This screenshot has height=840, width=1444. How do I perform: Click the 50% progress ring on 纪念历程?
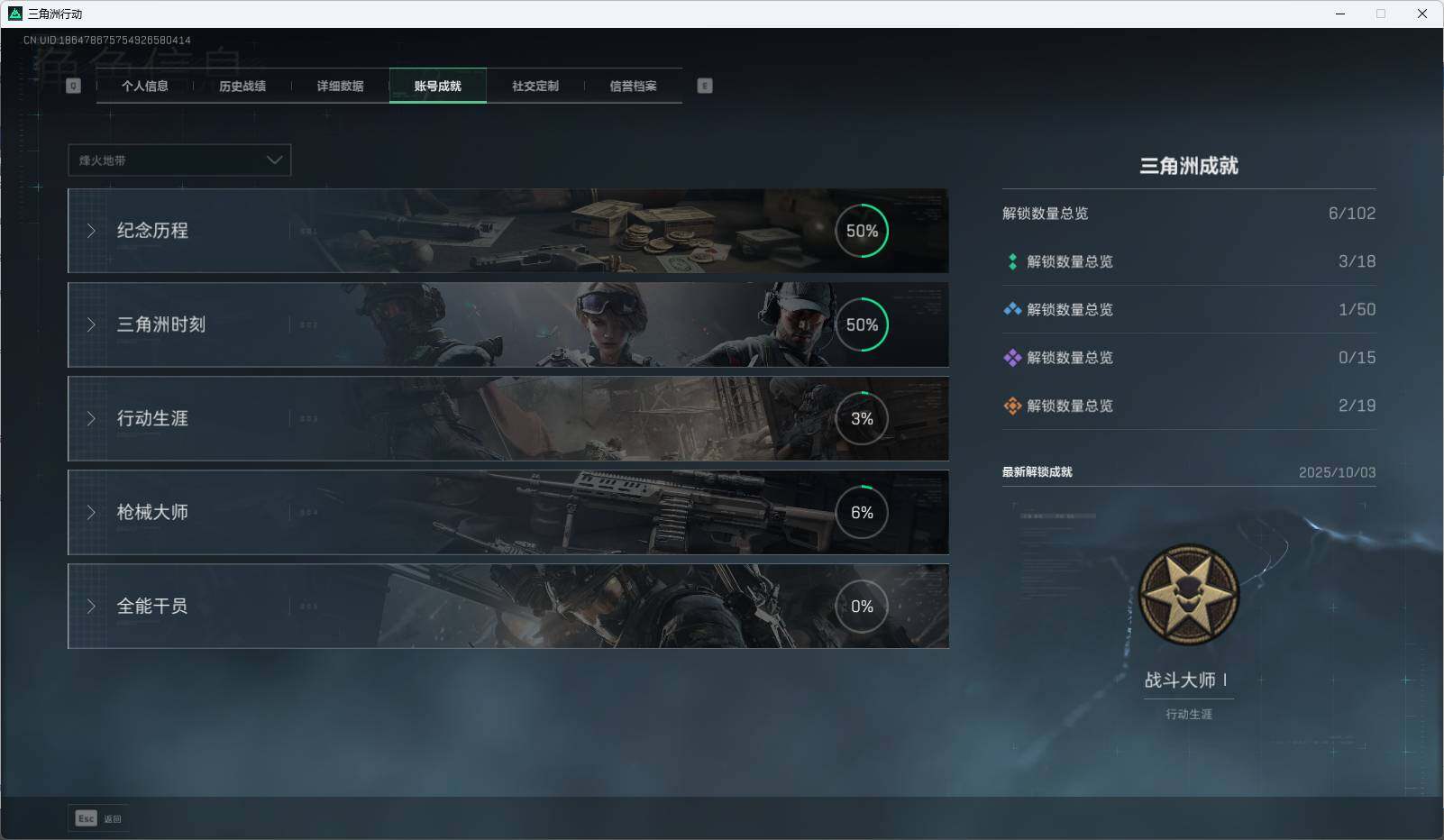862,231
